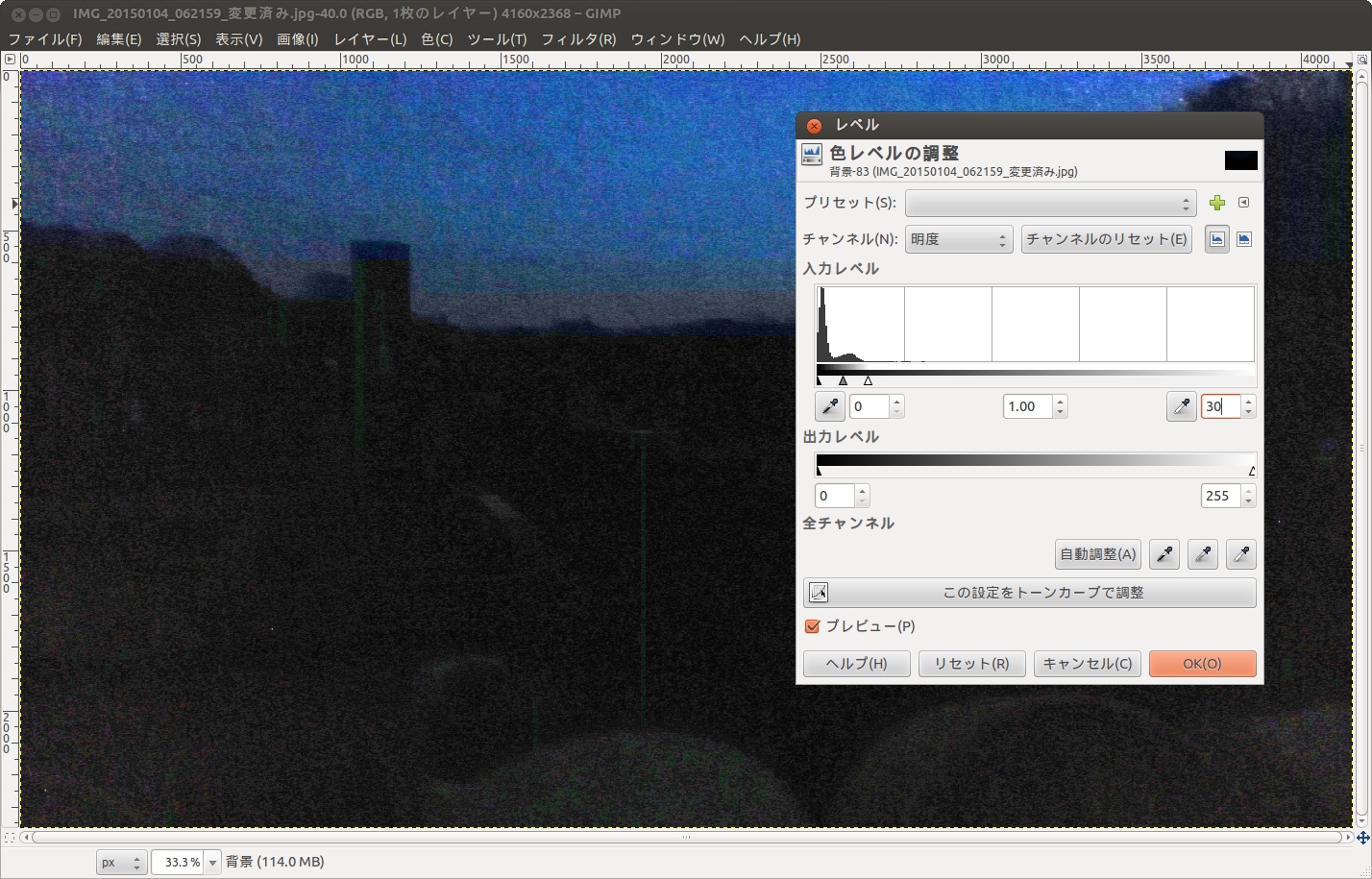Open the navigation icon at canvas corner

click(1362, 838)
